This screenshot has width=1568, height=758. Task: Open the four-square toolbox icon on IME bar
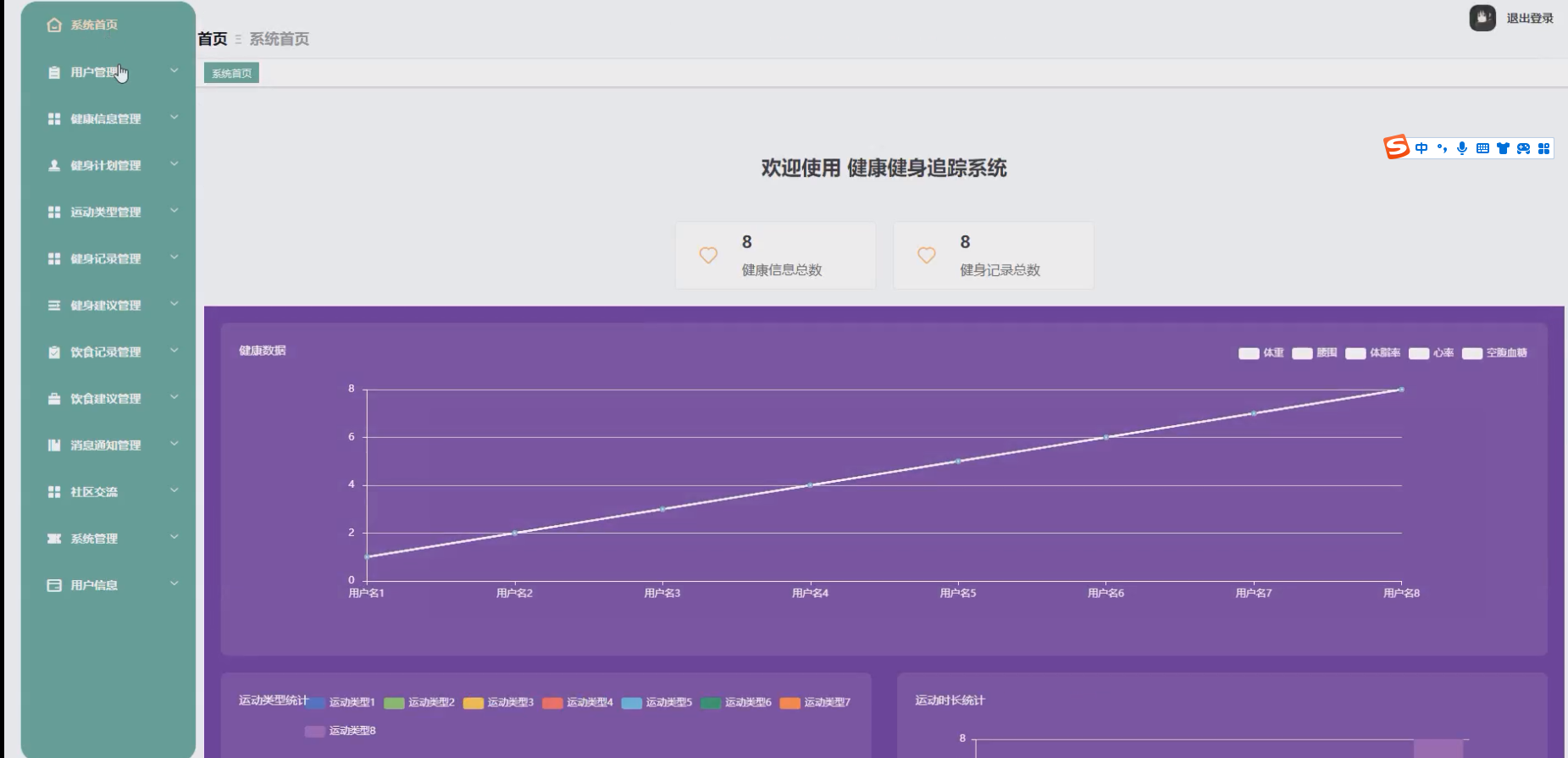coord(1543,148)
